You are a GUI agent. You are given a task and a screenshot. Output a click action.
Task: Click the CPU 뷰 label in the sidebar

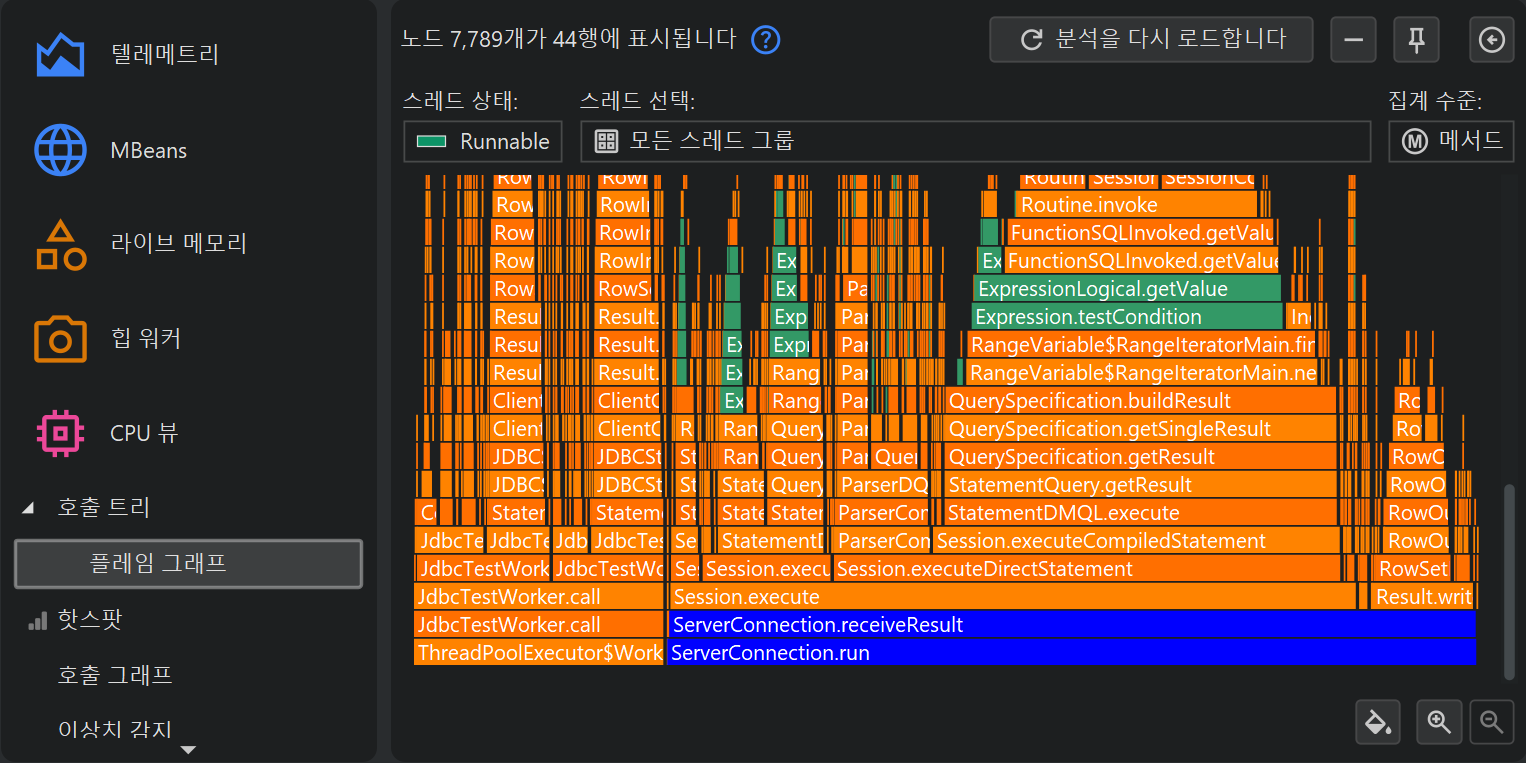point(144,433)
